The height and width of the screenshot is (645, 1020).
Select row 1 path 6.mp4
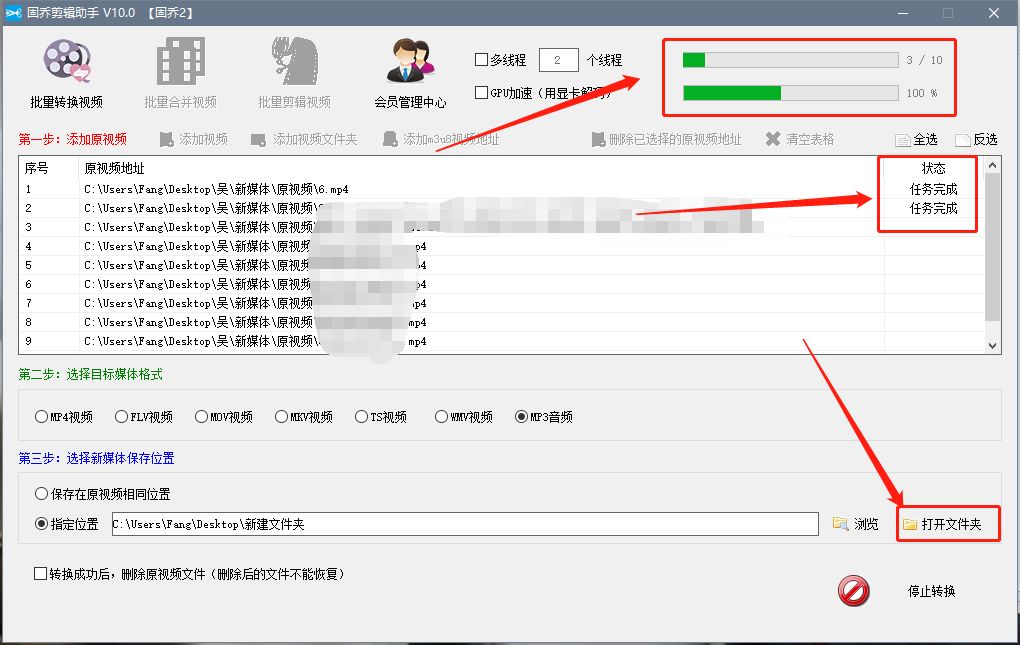point(216,189)
